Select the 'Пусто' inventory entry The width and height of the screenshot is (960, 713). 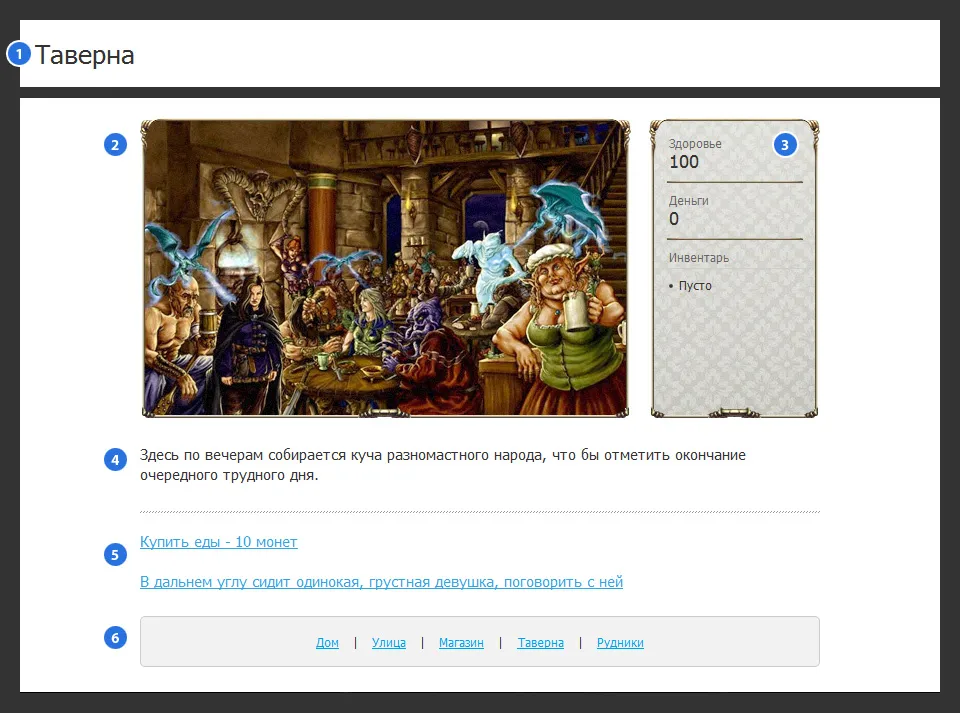coord(695,286)
